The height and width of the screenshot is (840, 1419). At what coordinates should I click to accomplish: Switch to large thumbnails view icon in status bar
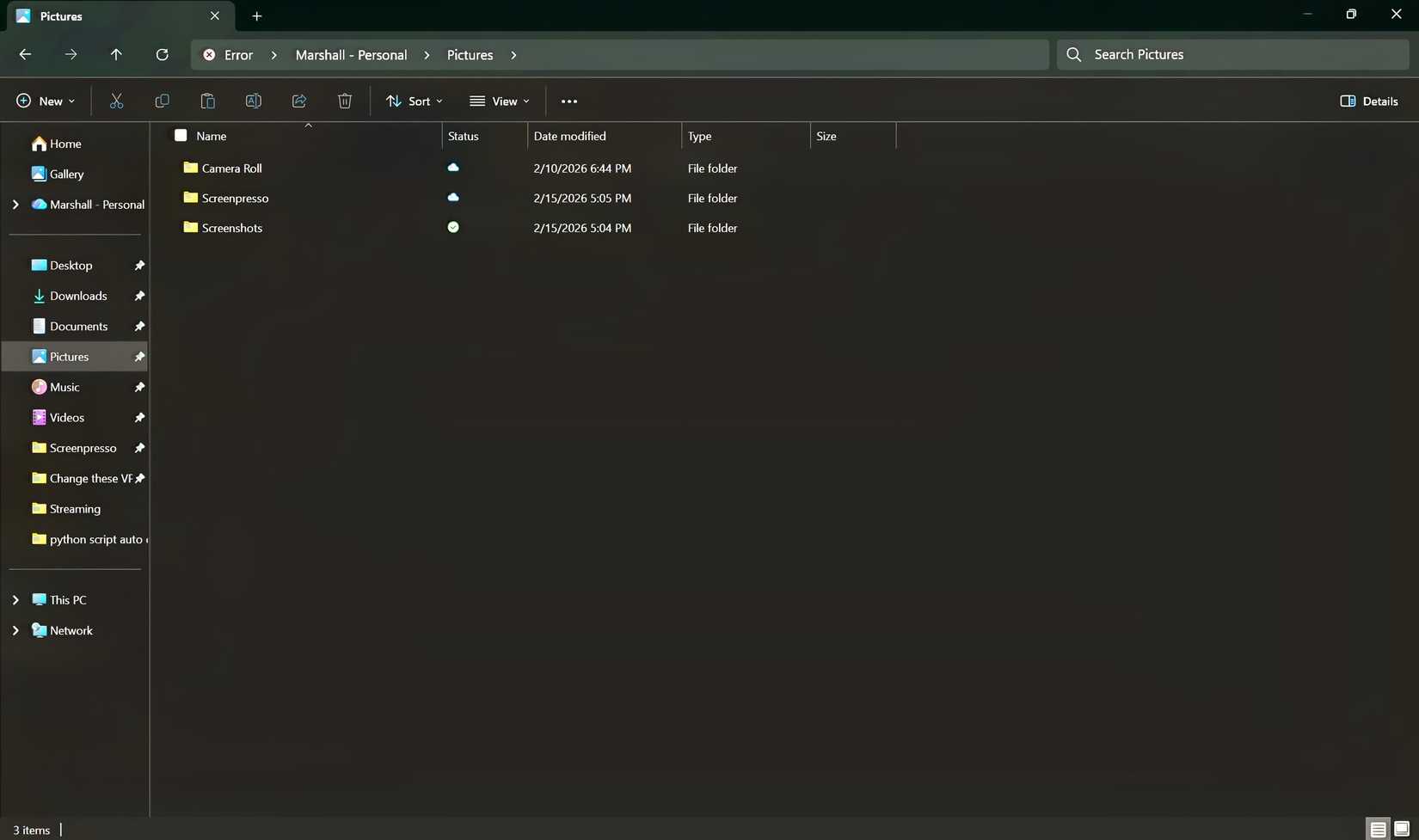pos(1401,830)
